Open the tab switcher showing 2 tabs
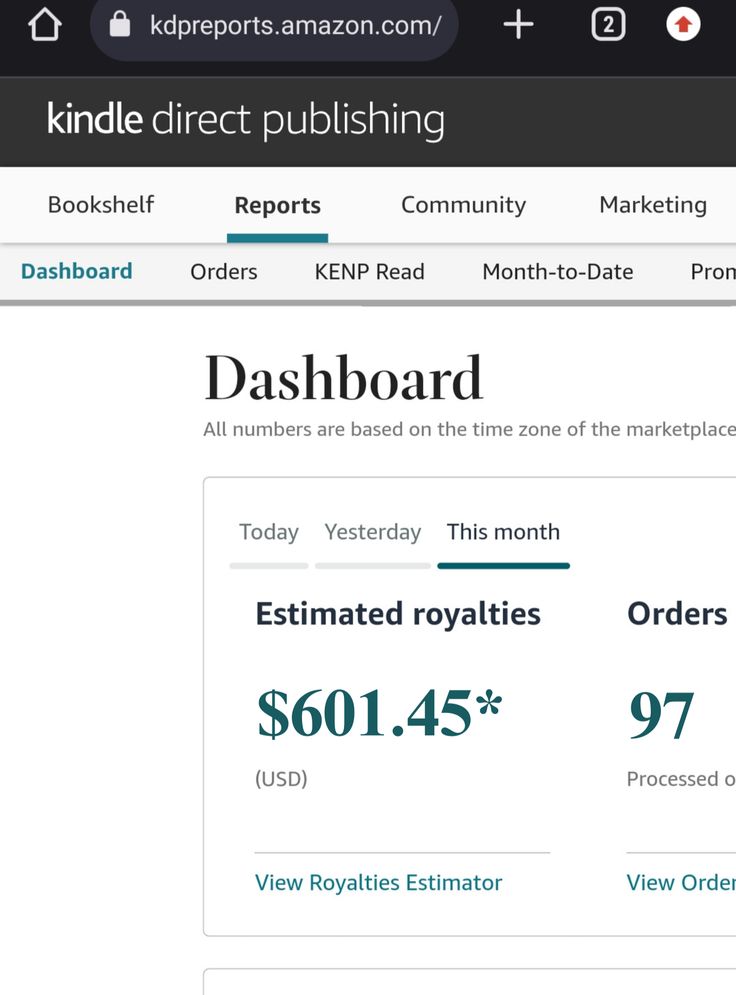The image size is (736, 995). (608, 25)
